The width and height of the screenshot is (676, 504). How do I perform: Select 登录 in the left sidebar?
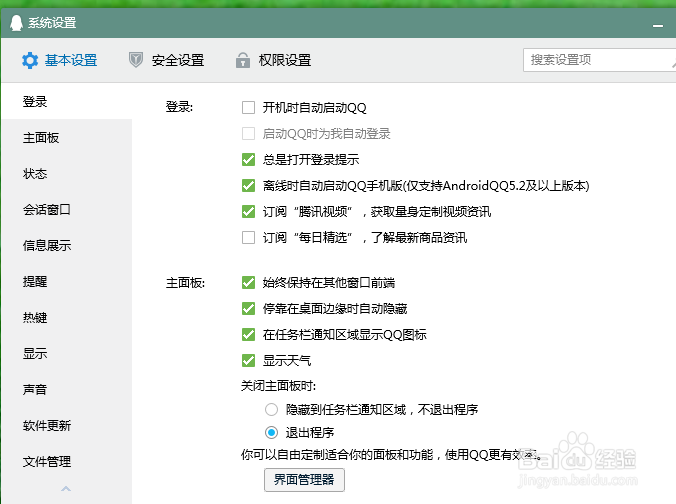[67, 102]
